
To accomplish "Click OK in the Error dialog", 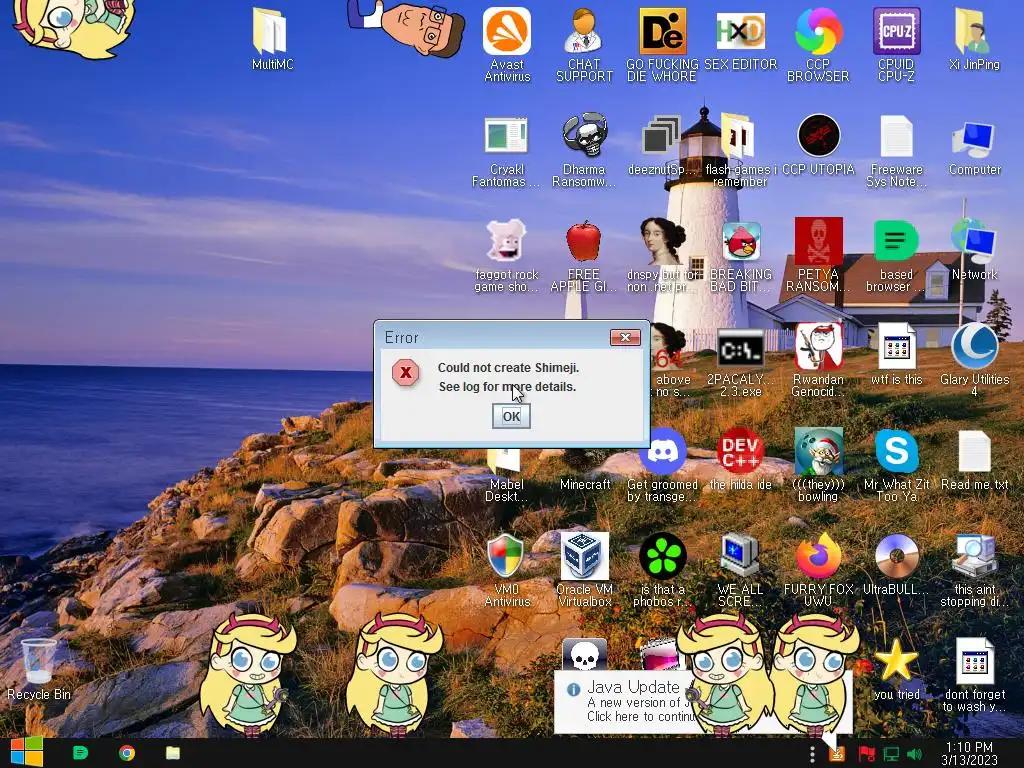I will (x=511, y=416).
